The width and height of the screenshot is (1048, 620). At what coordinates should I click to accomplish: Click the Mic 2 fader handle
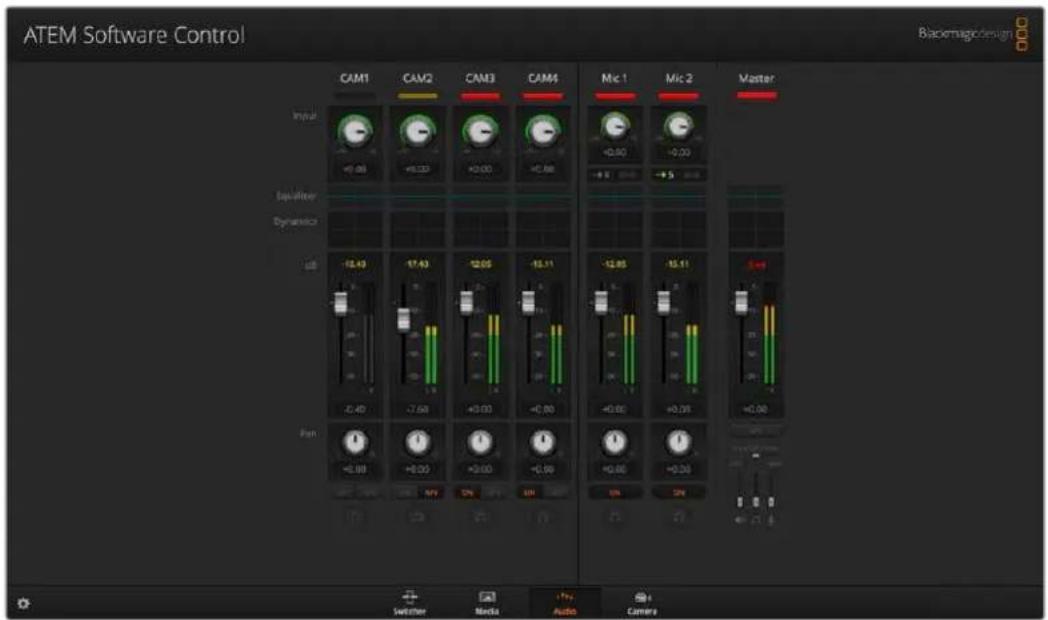(664, 302)
